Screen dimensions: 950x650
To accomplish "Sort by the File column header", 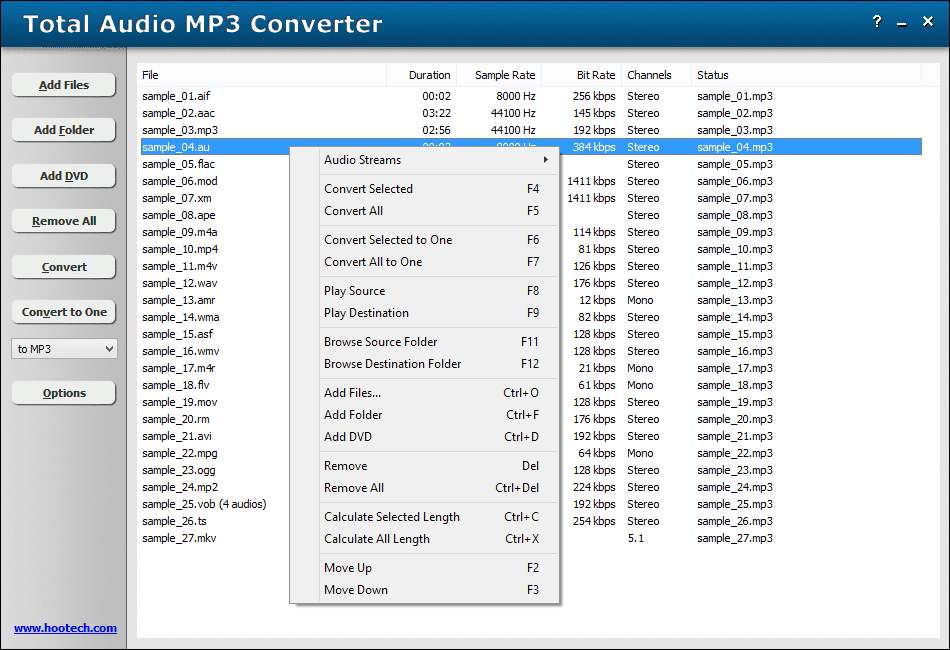I will click(x=261, y=75).
